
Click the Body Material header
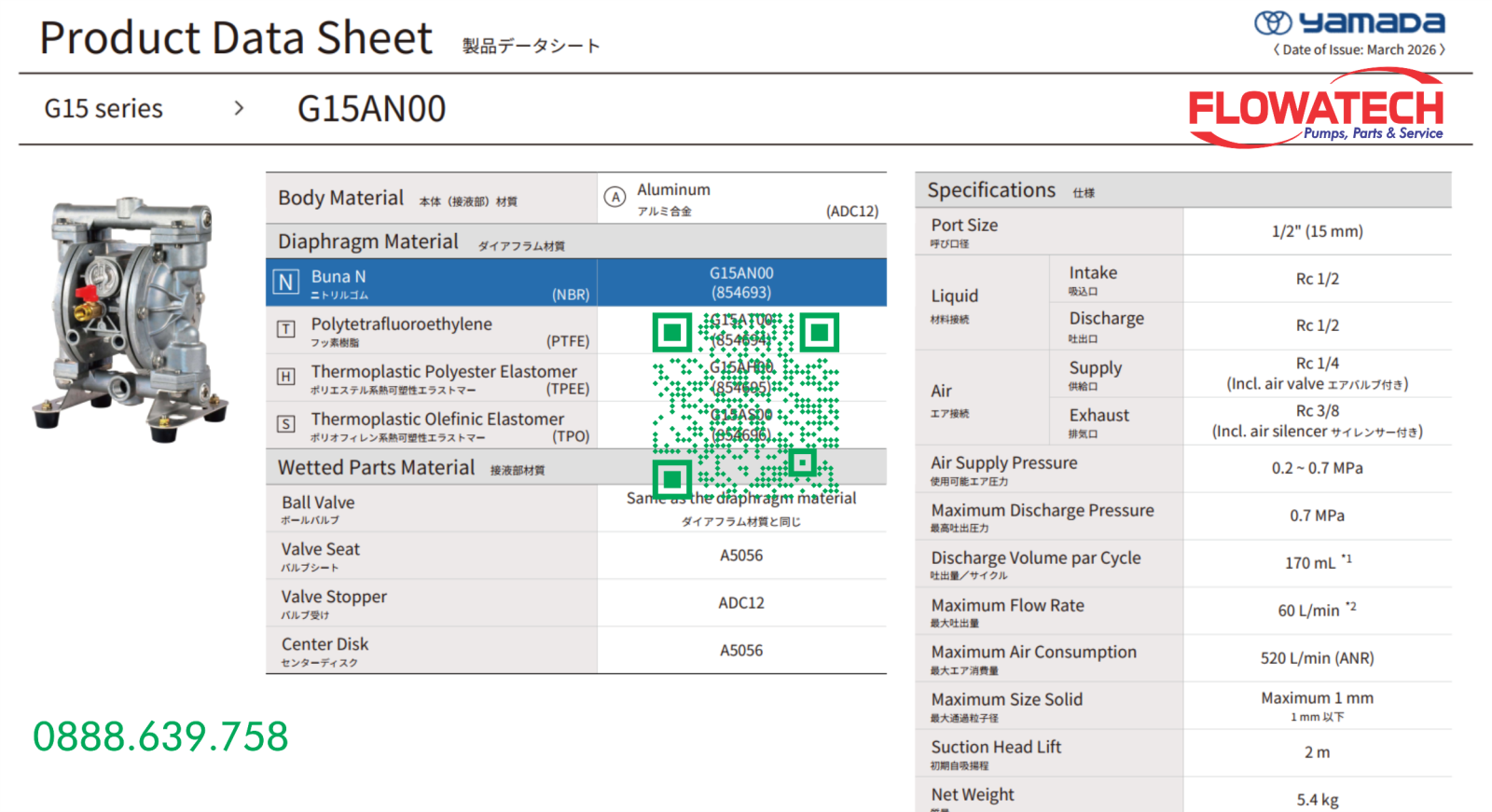[340, 198]
